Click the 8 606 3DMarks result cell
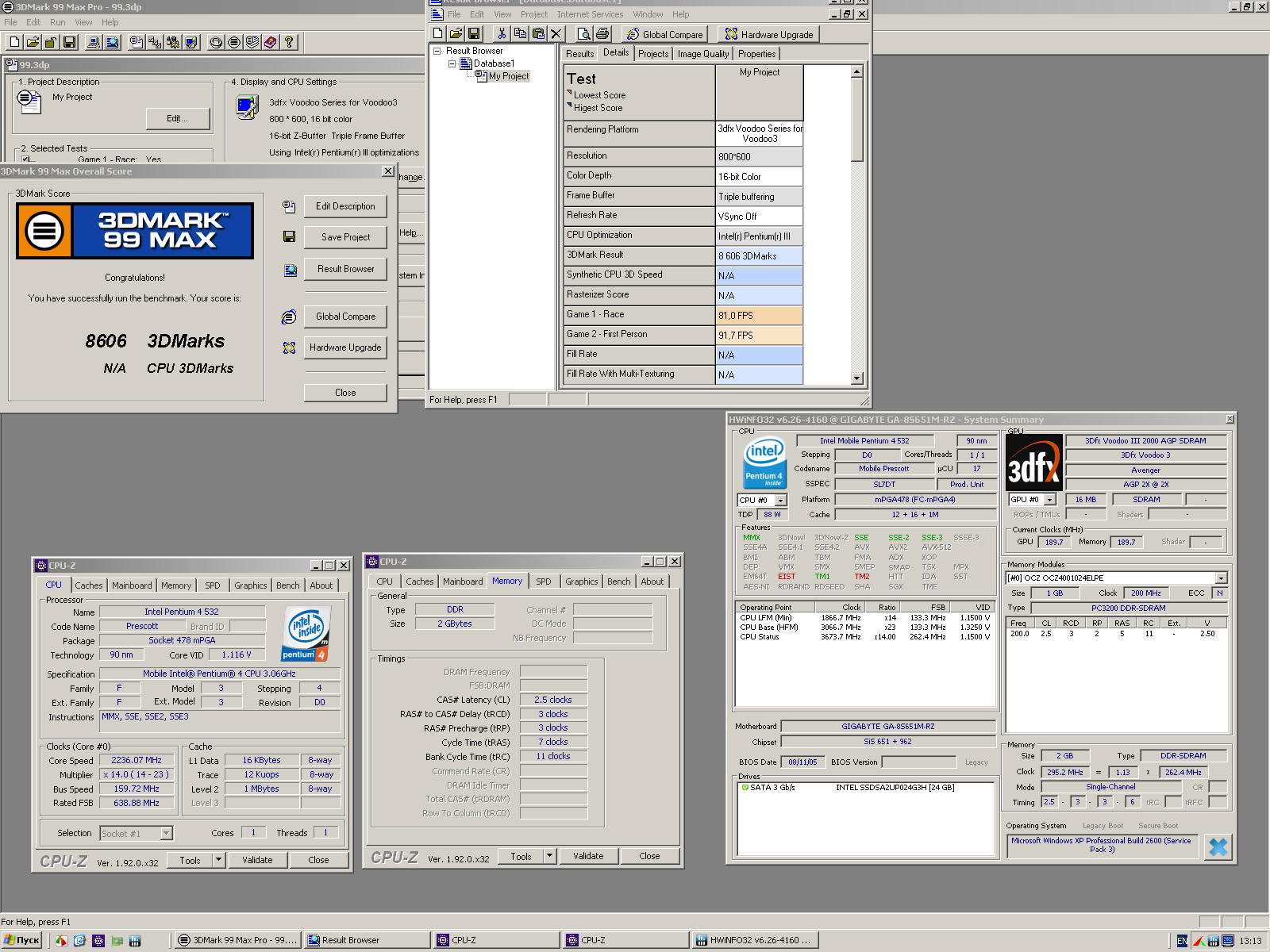 click(x=759, y=255)
